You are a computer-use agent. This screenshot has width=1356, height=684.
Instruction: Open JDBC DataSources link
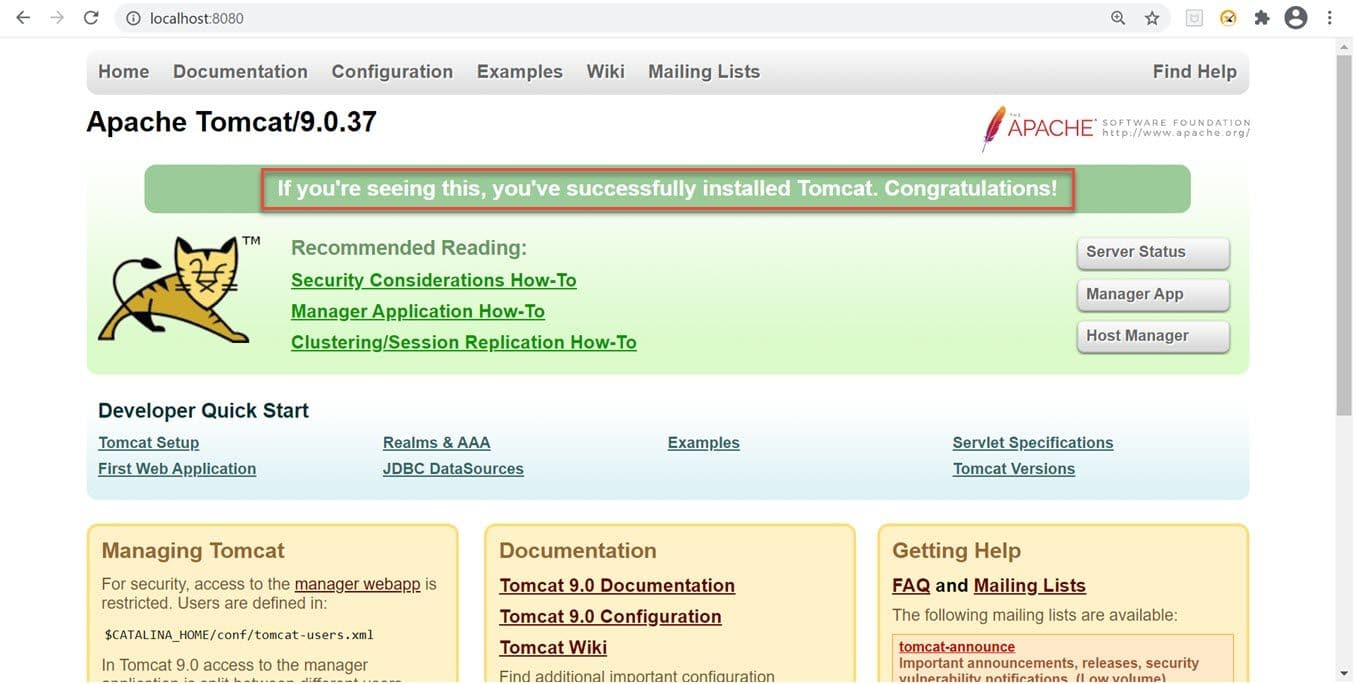(x=453, y=469)
